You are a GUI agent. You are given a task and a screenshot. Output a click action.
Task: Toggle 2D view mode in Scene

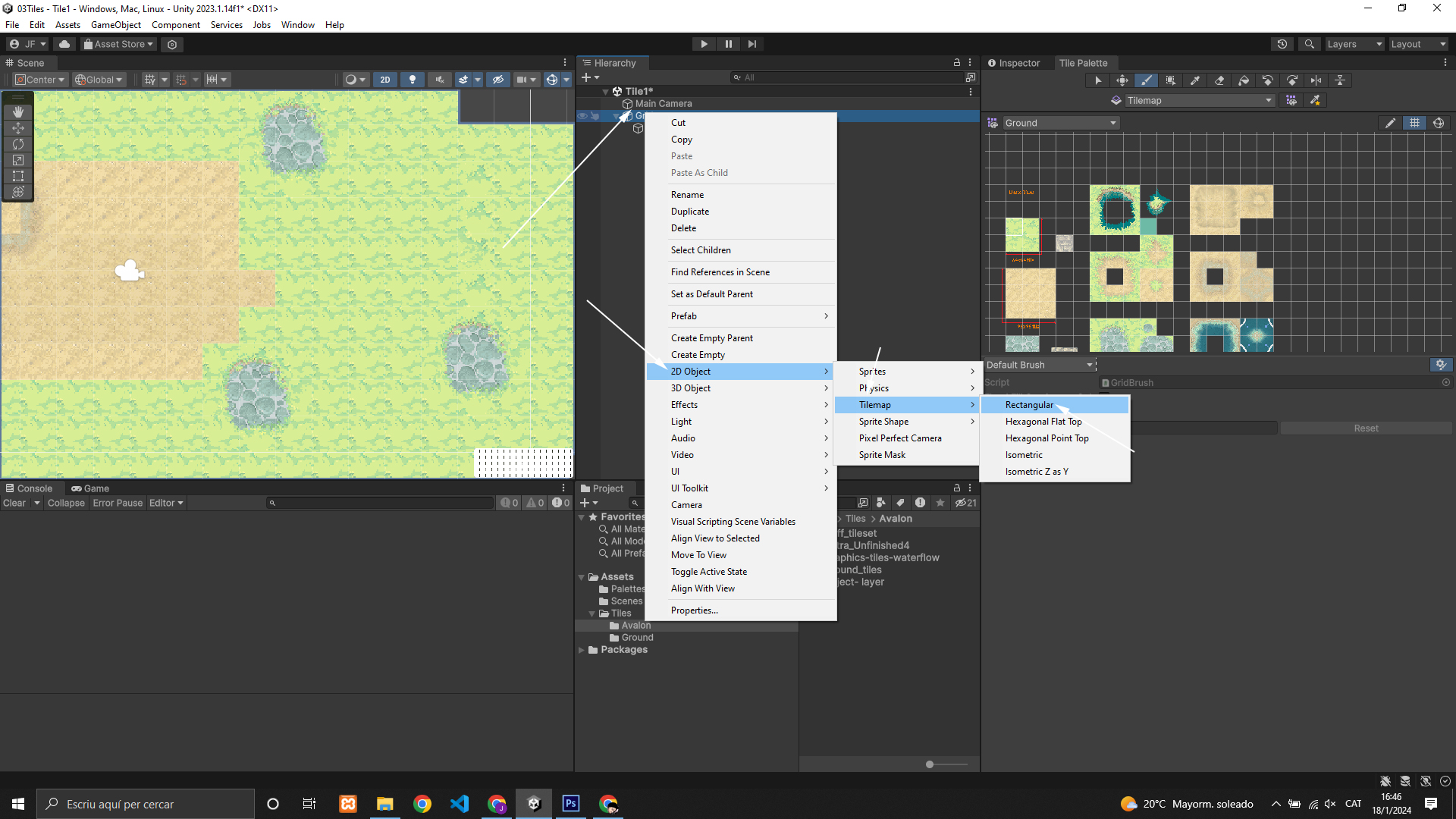tap(385, 80)
